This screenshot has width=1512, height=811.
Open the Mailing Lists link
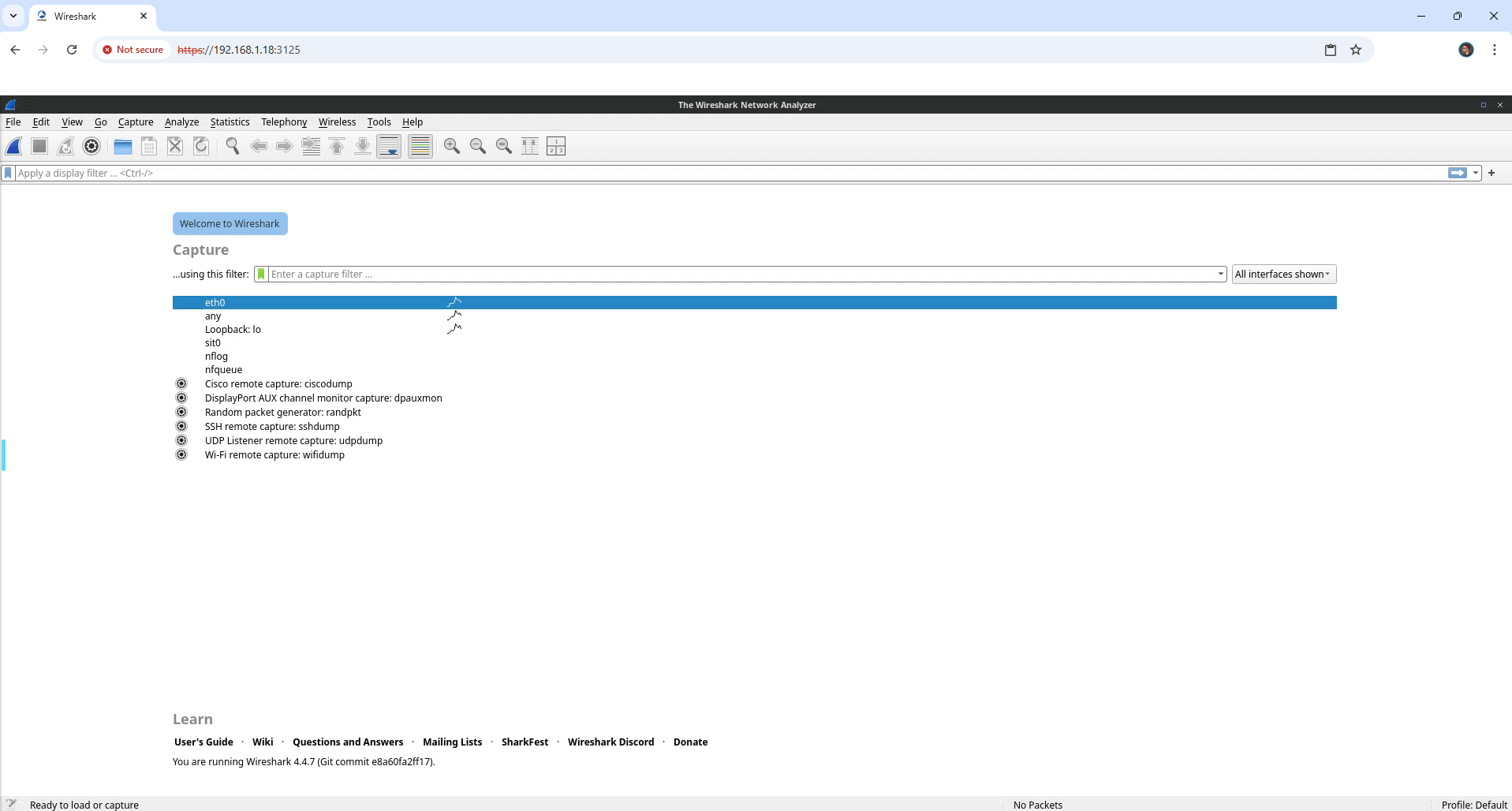tap(452, 742)
